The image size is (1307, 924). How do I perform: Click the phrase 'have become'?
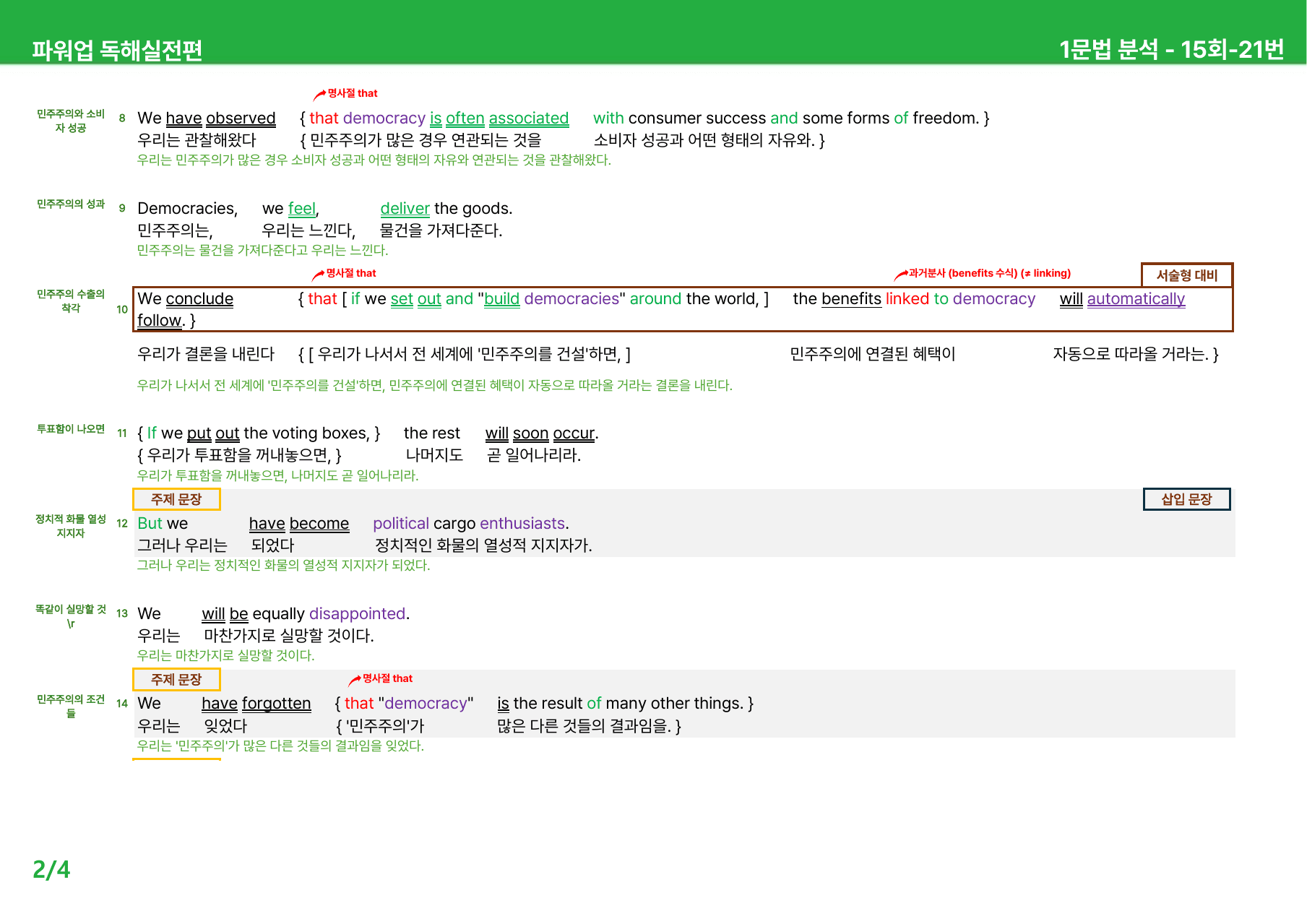point(299,524)
